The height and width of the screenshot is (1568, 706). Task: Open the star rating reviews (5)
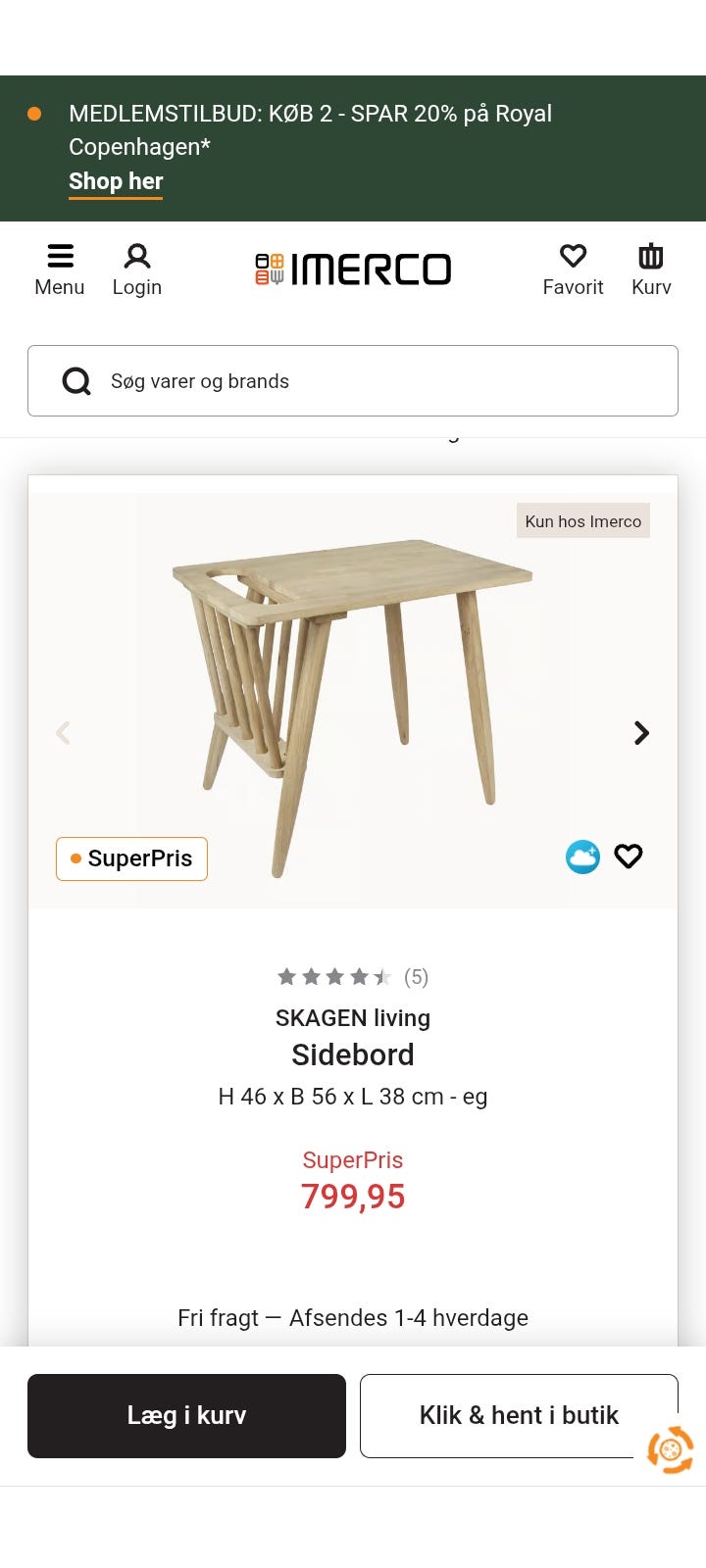click(x=353, y=977)
